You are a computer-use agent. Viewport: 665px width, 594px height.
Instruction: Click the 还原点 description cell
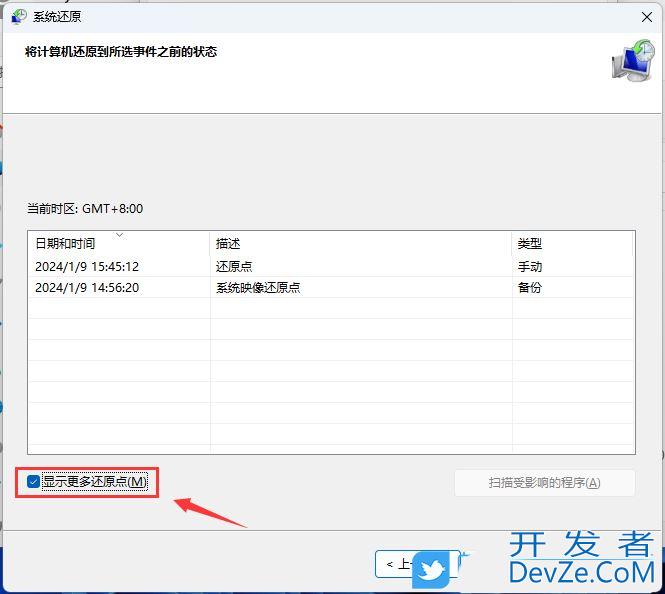[234, 266]
